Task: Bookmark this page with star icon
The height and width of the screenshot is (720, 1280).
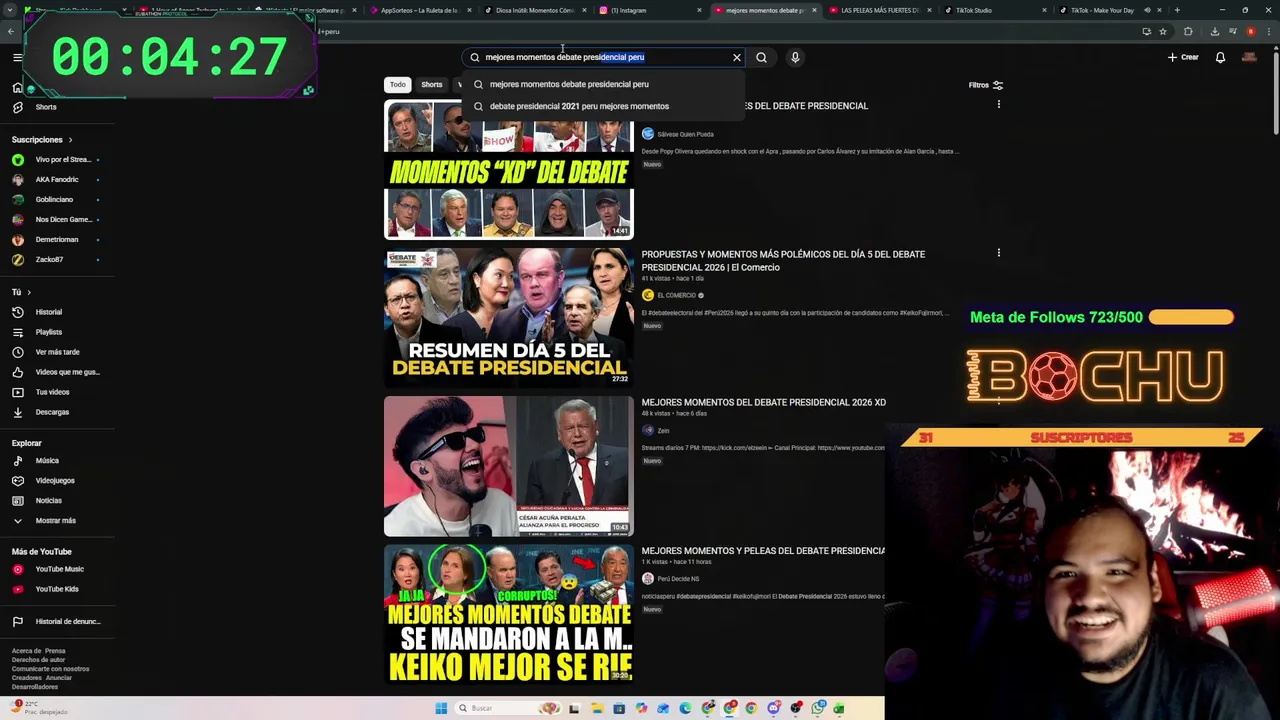Action: click(1163, 31)
